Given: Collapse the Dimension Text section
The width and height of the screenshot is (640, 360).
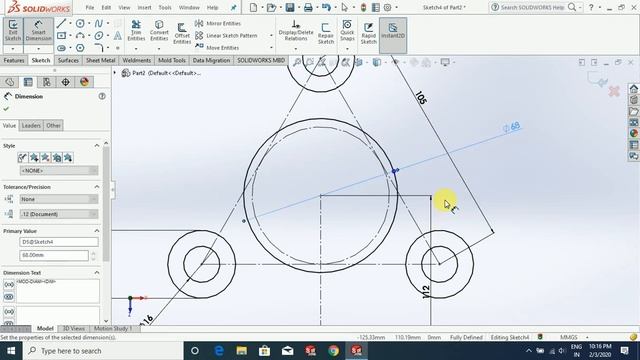Looking at the screenshot, I should click(97, 273).
